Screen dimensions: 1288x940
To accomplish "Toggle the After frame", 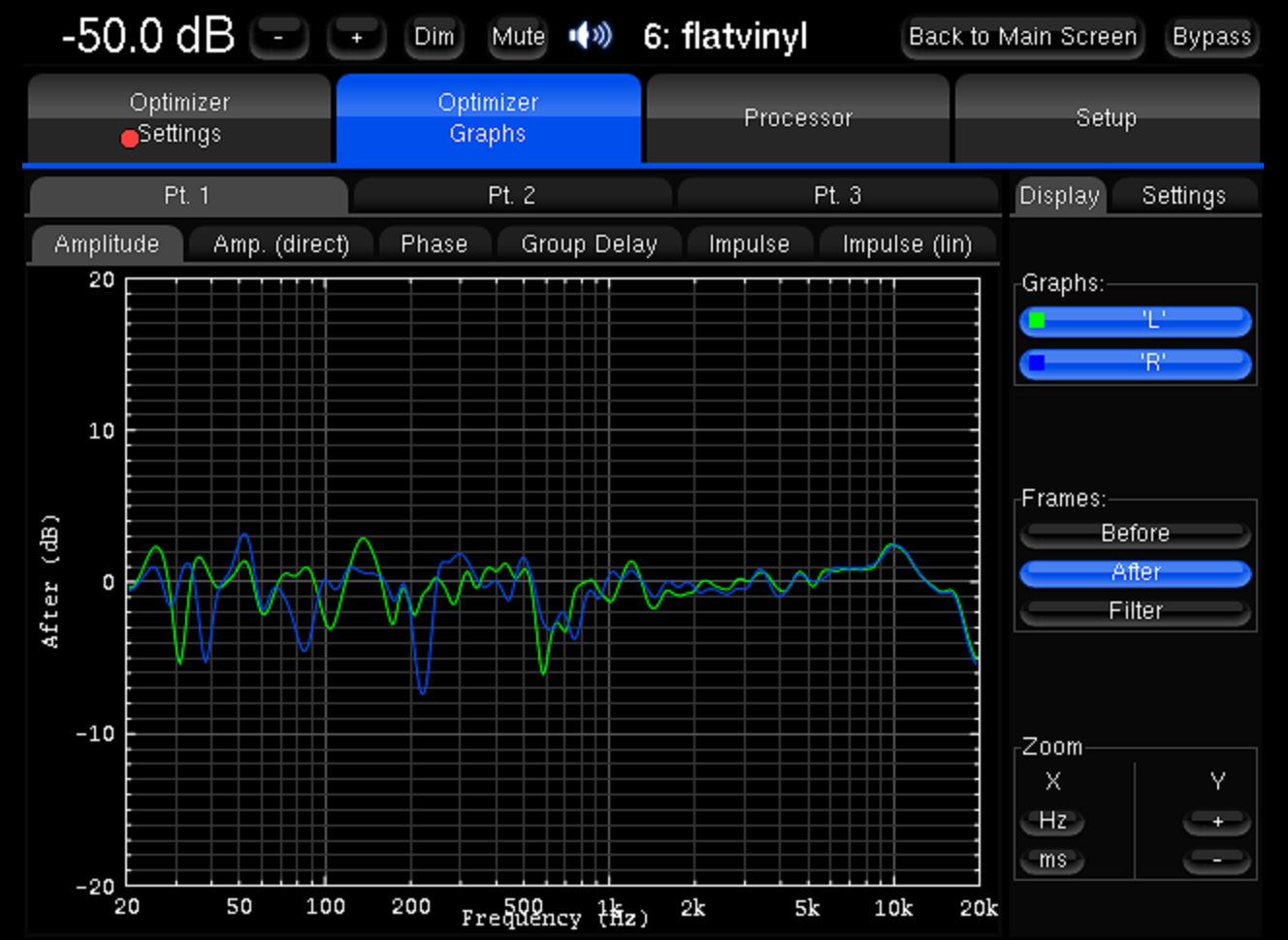I will click(x=1136, y=572).
